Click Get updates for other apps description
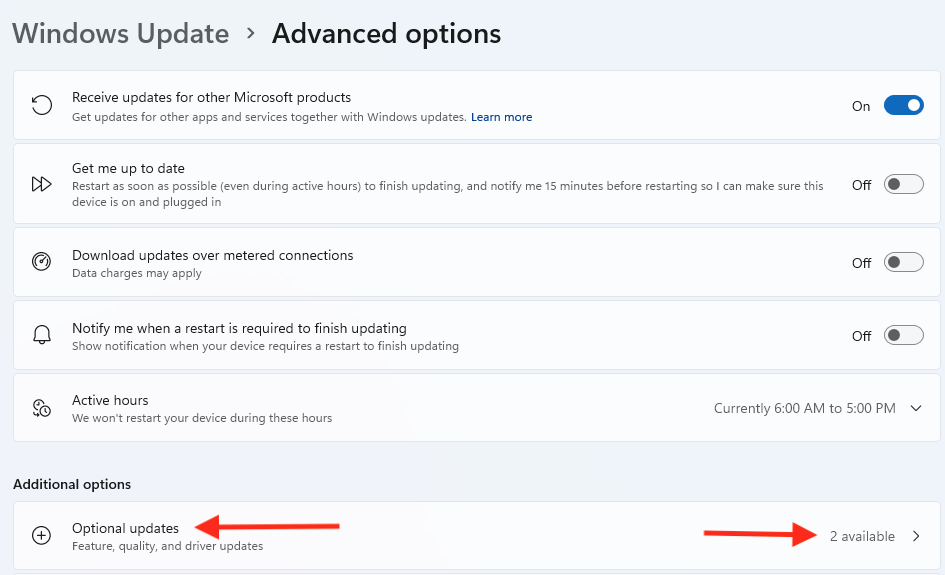The width and height of the screenshot is (945, 575). click(x=269, y=117)
